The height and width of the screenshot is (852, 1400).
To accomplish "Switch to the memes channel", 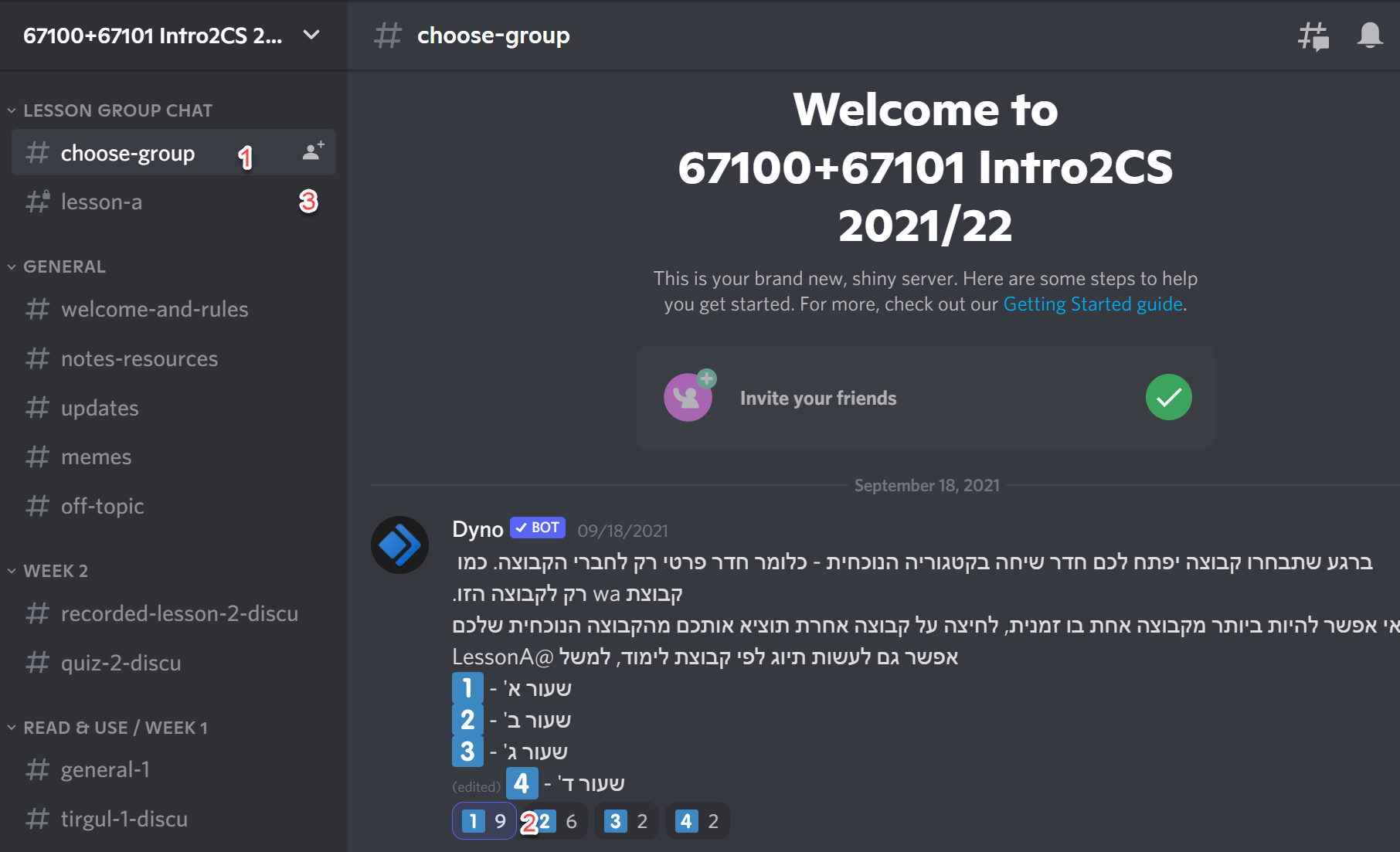I will 96,457.
